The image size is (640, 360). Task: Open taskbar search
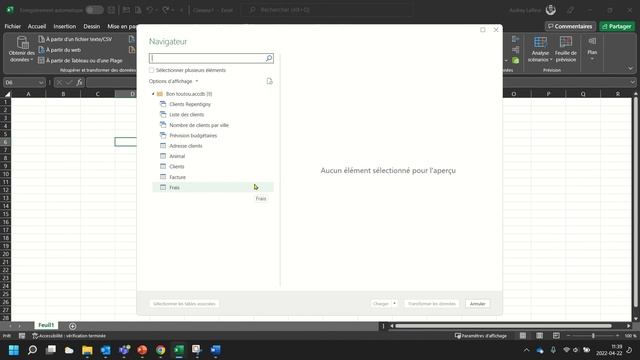pyautogui.click(x=32, y=350)
